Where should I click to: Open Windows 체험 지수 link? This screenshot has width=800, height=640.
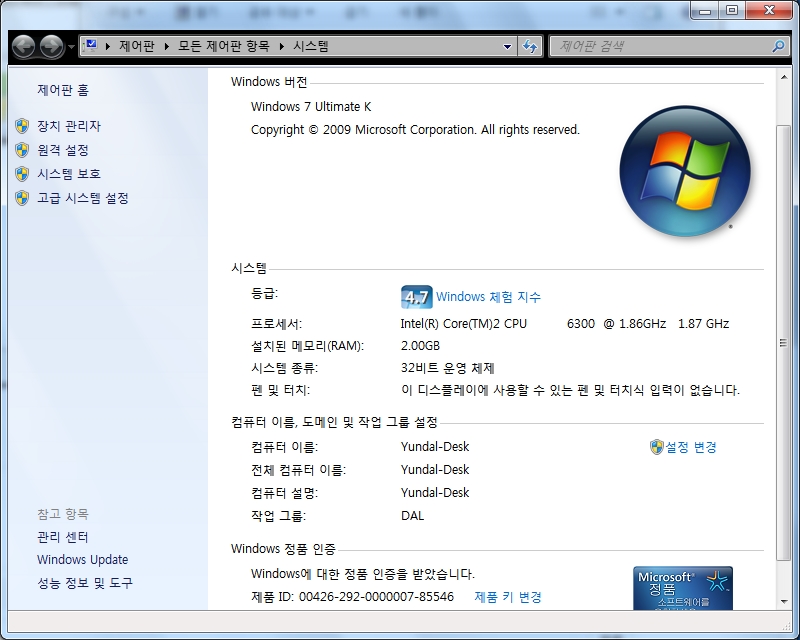click(x=488, y=297)
